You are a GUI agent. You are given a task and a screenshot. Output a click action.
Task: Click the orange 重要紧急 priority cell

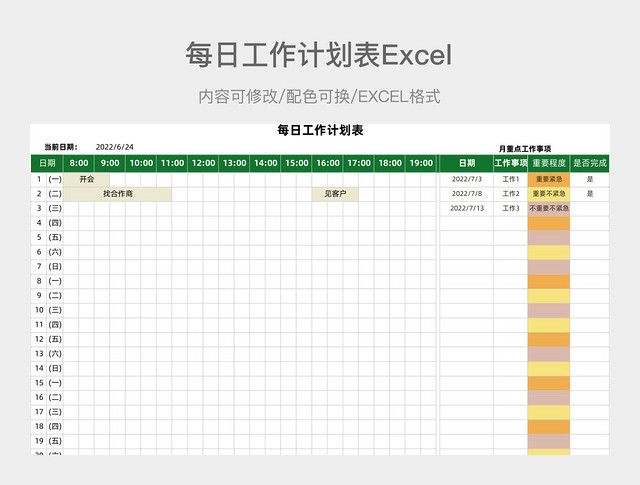pos(549,179)
